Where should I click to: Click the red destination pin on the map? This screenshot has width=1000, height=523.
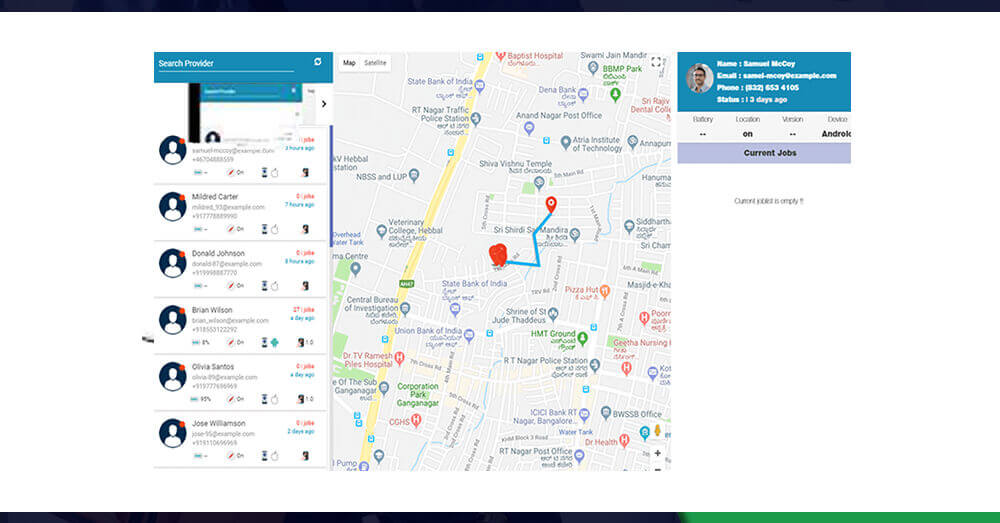[551, 204]
